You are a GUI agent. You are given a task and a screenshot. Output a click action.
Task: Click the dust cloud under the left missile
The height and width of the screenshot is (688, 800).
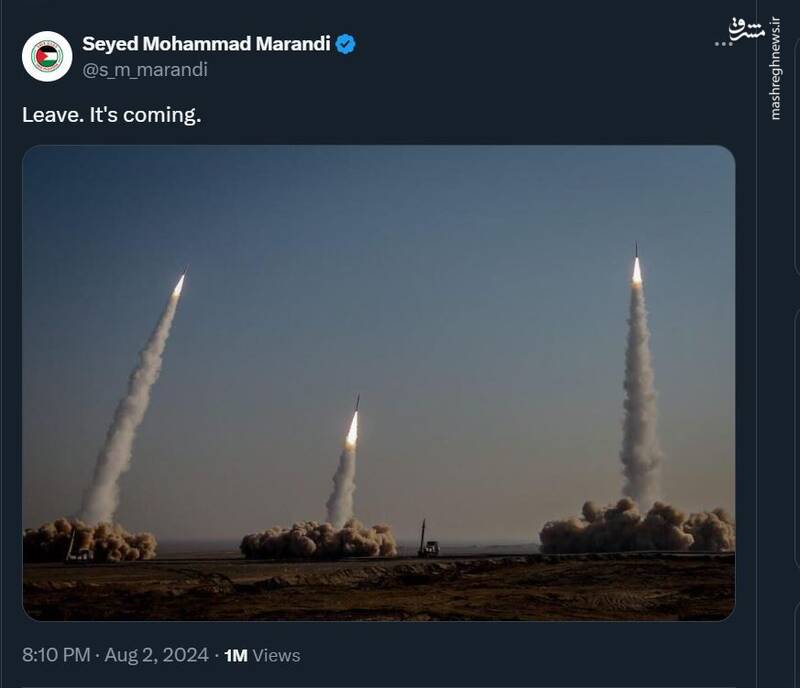[90, 540]
